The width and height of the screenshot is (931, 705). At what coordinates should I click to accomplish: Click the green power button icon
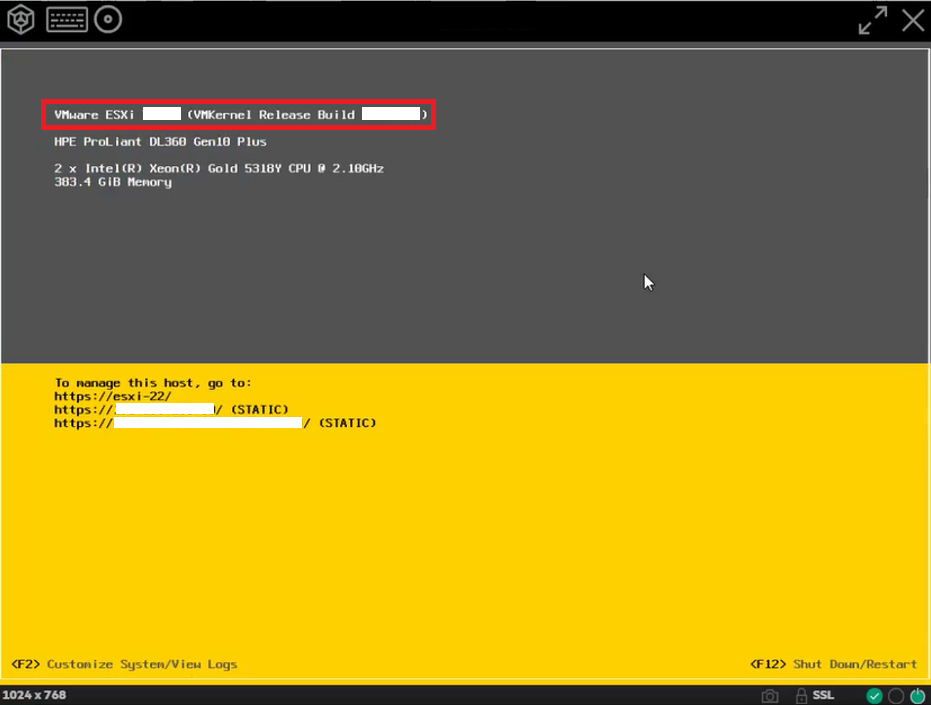tap(917, 695)
